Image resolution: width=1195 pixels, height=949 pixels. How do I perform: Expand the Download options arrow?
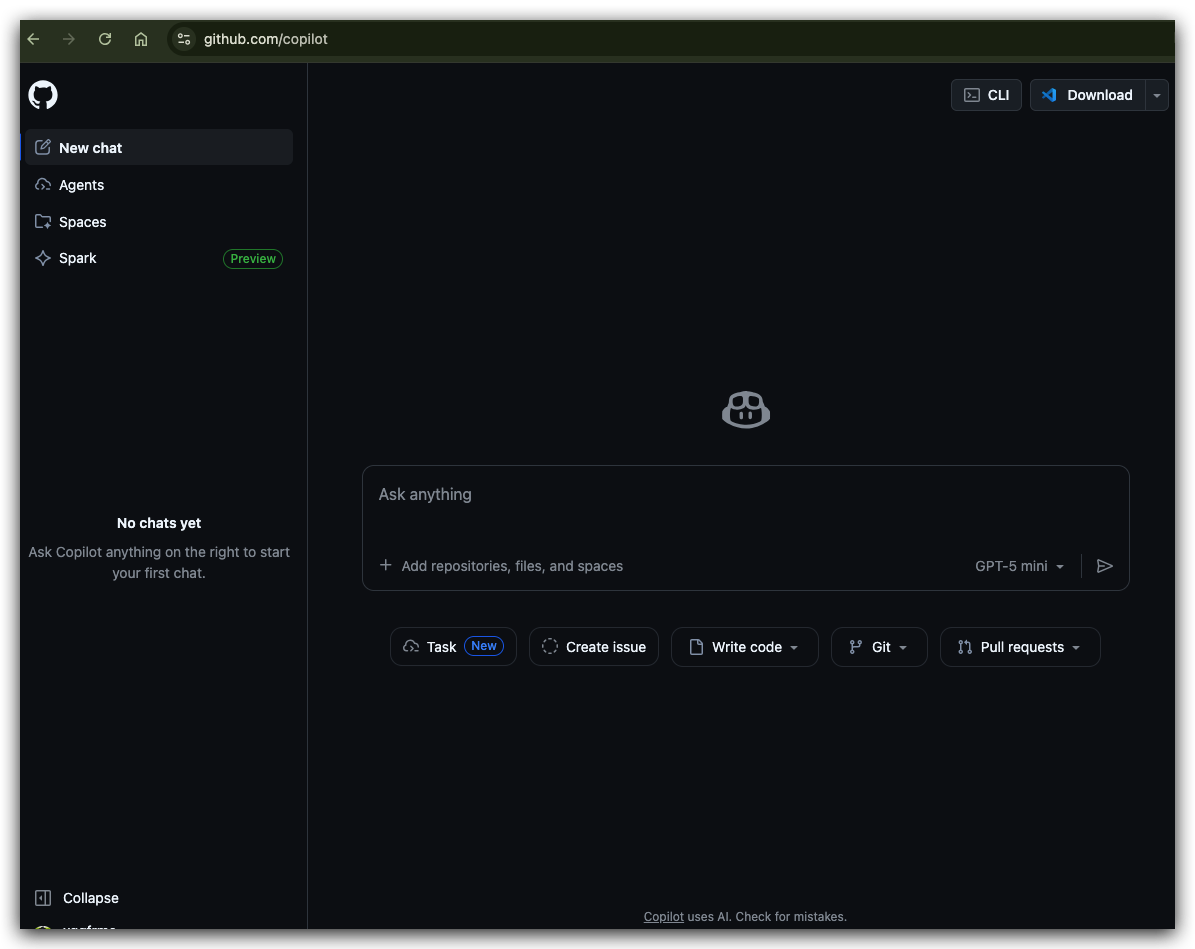(1157, 95)
